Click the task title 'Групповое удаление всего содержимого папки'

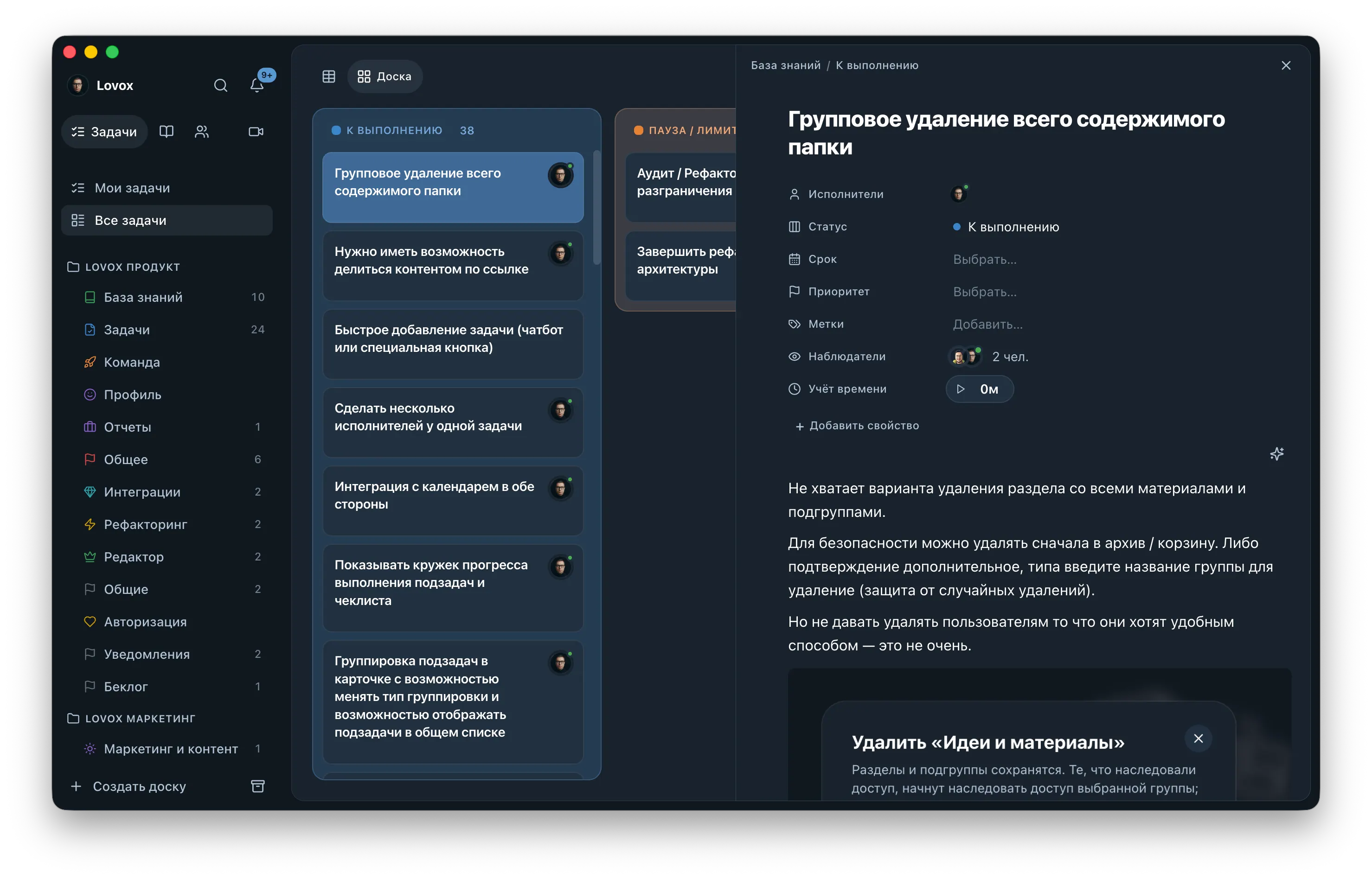[x=1006, y=133]
